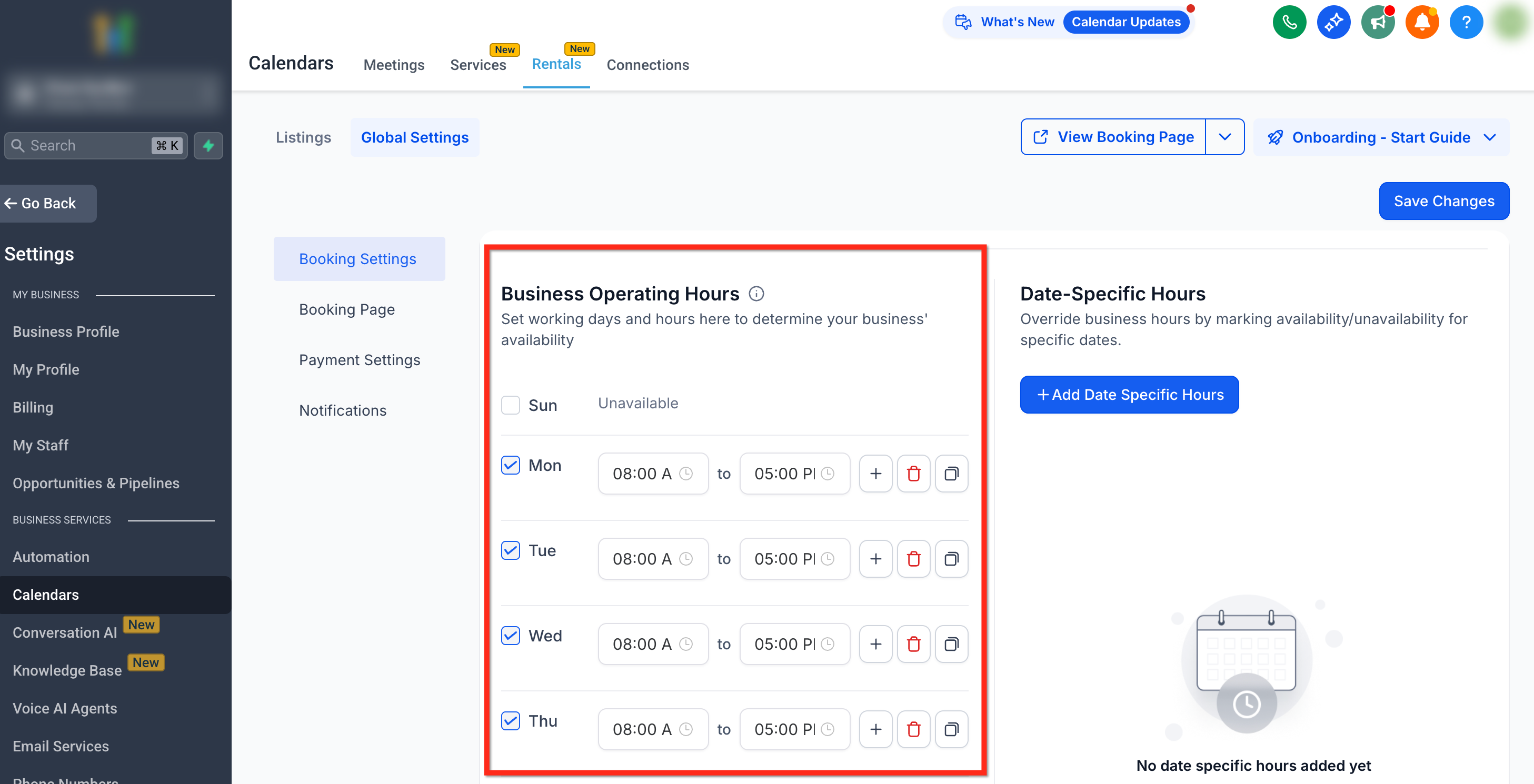Enable the Sun availability checkbox
Screen dimensions: 1534x784
(510, 405)
